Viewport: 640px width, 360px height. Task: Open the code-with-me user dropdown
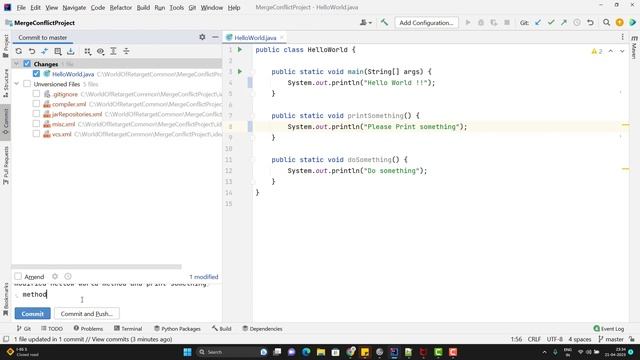tap(366, 23)
